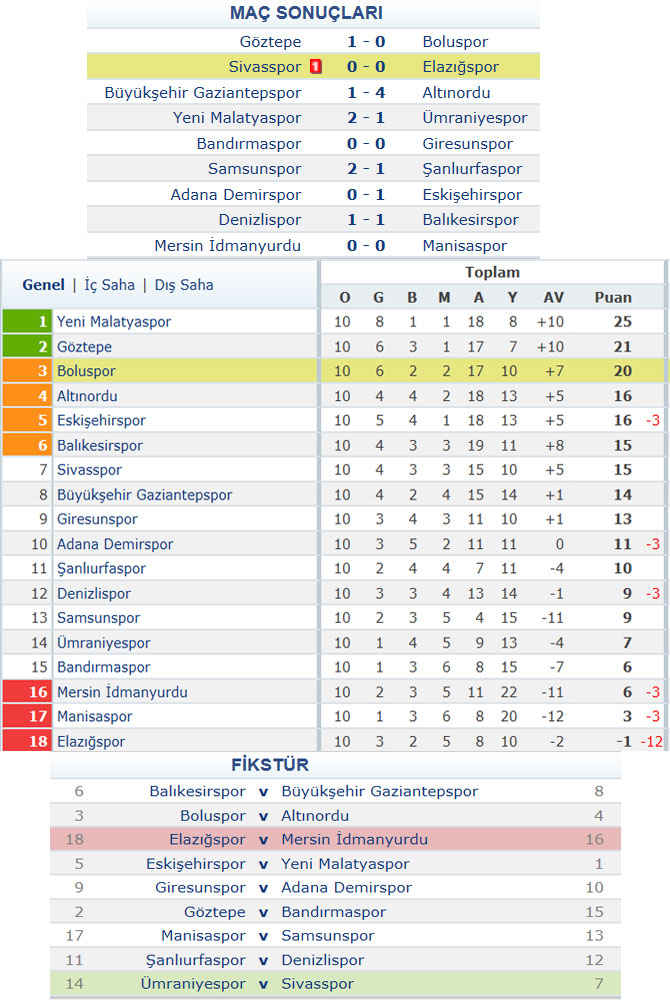Click the Göztepe 1 - 0 Boluspor score

coord(366,41)
